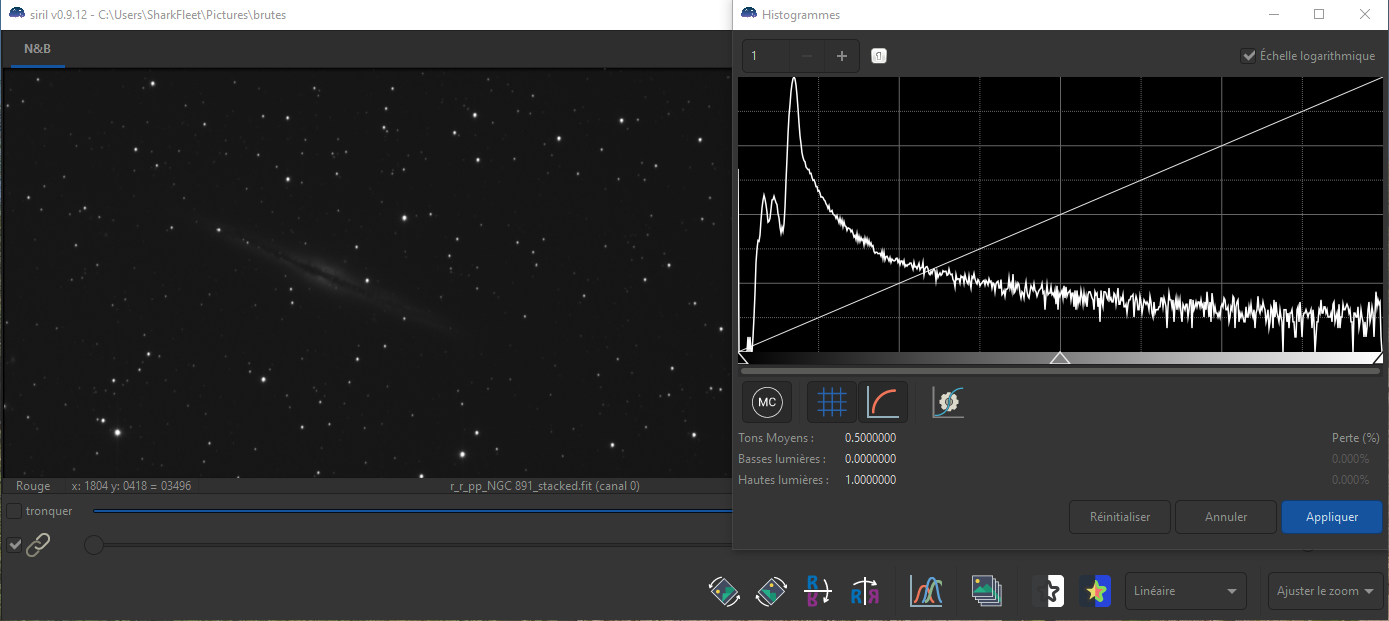The image size is (1389, 621).
Task: Click the horizontal scrollbar under the histogram
Action: coord(1060,371)
